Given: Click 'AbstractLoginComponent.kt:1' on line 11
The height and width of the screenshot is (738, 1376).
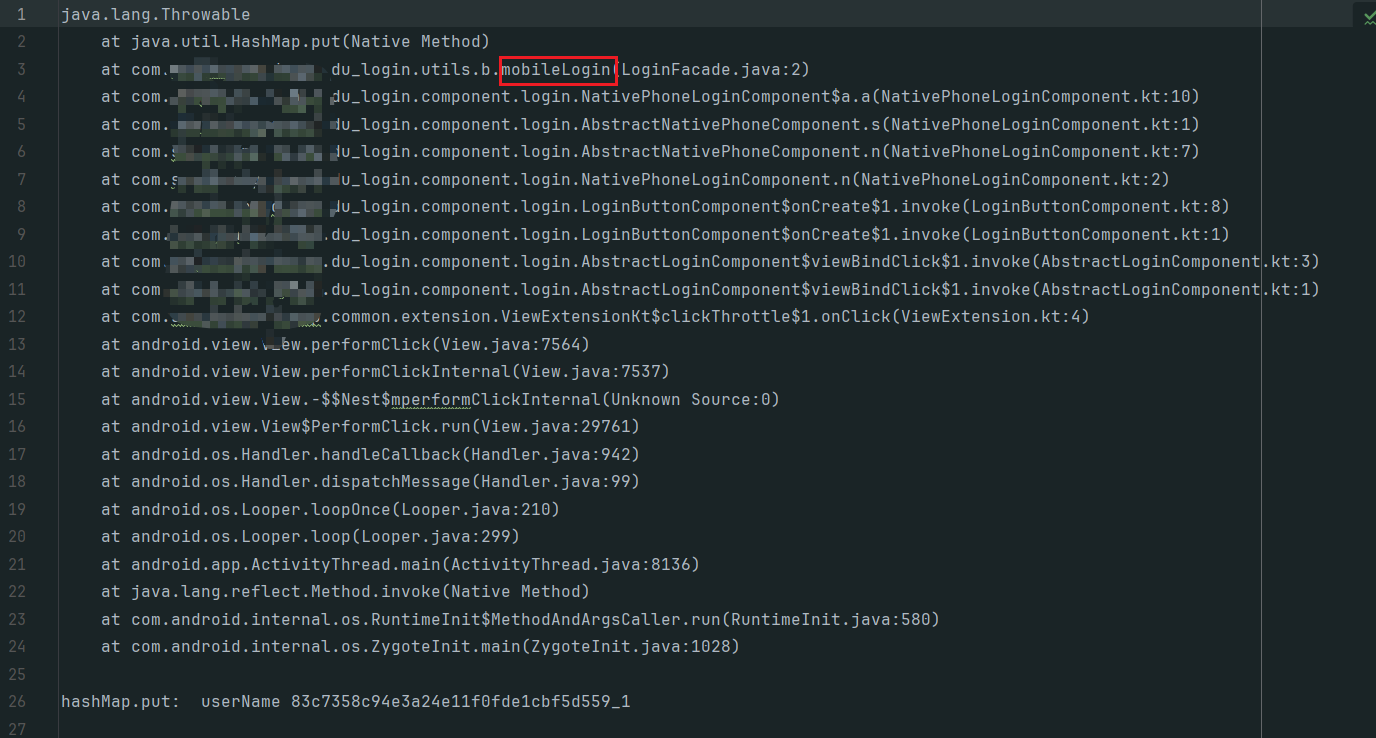Looking at the screenshot, I should (x=1175, y=290).
